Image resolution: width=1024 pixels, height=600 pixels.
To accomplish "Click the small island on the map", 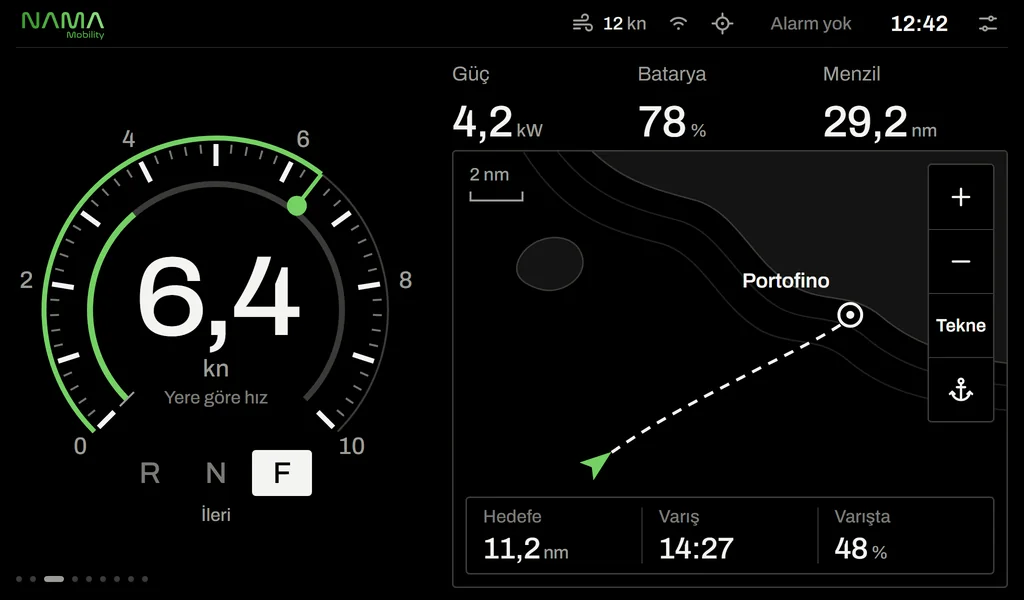I will (x=550, y=264).
